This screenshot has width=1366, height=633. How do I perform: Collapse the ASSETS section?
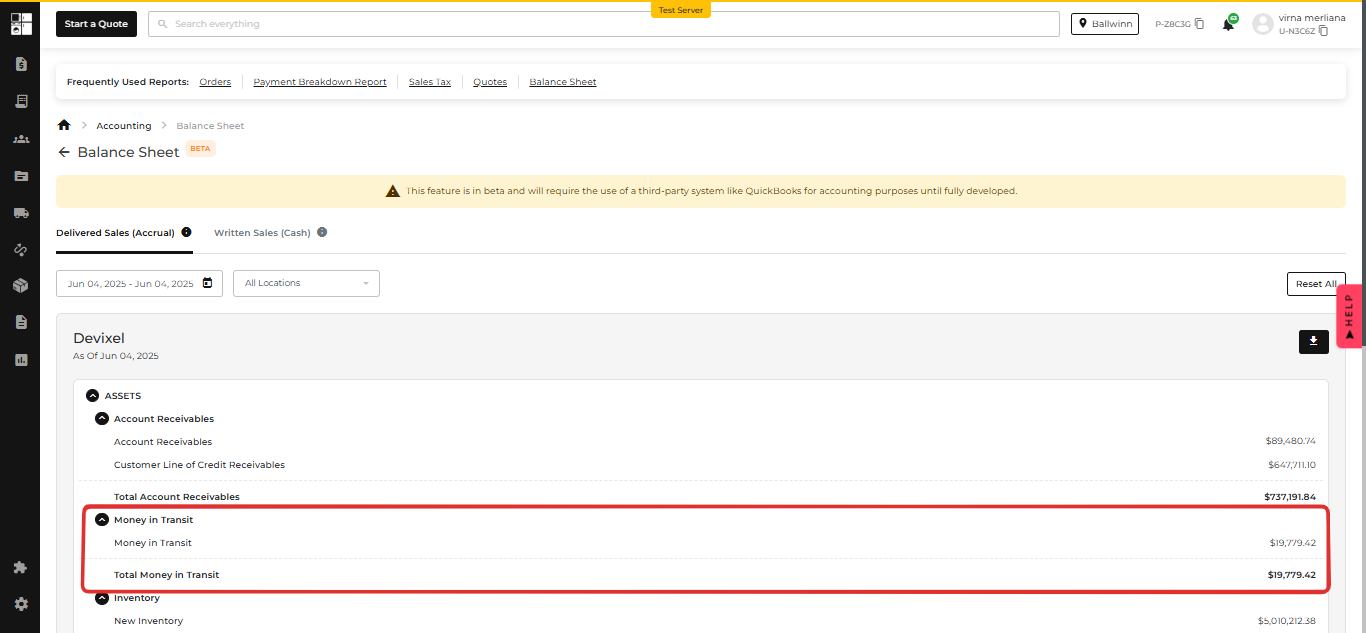tap(92, 396)
